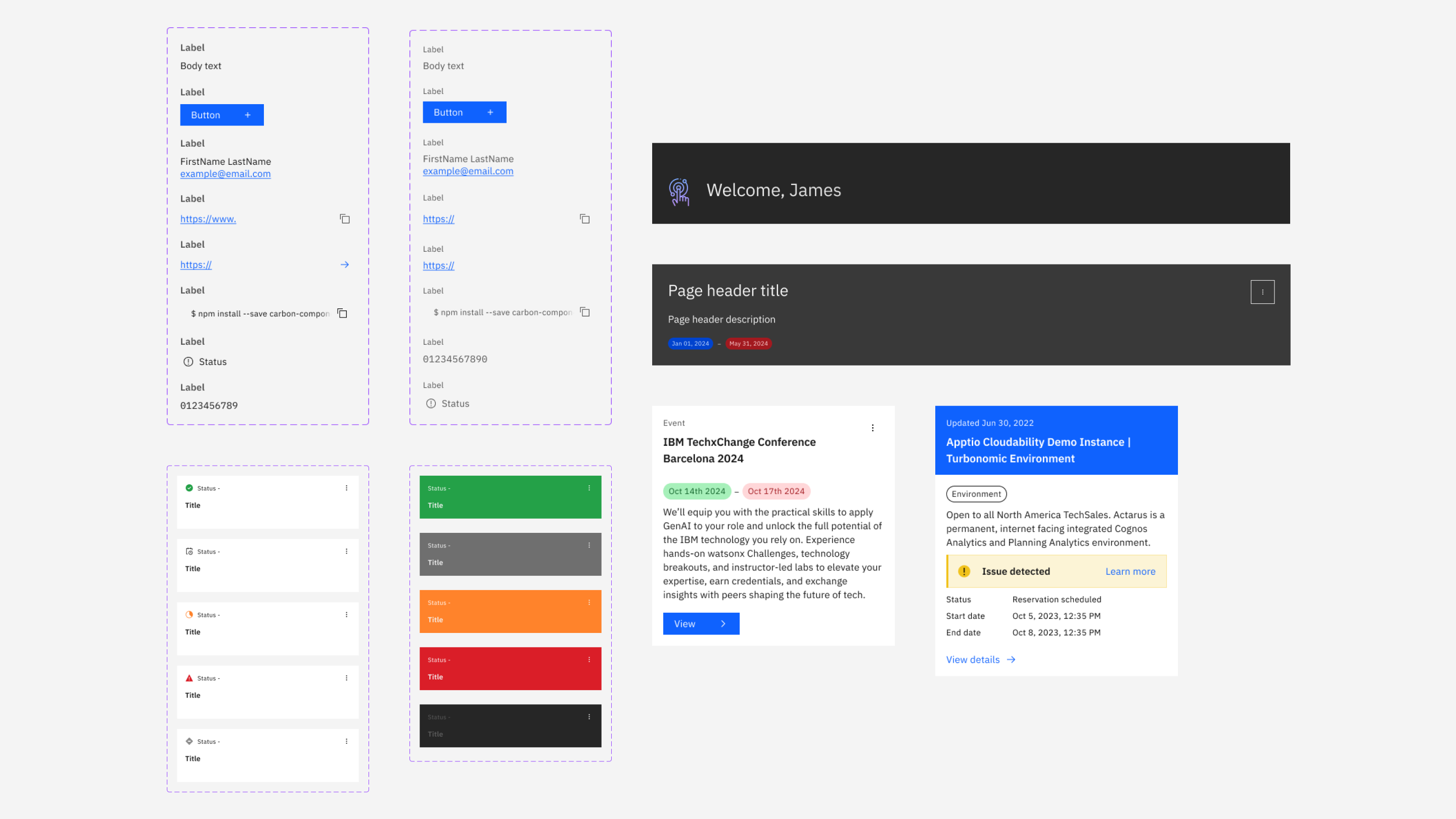Click the orange in-progress status icon
Image resolution: width=1456 pixels, height=819 pixels.
189,614
